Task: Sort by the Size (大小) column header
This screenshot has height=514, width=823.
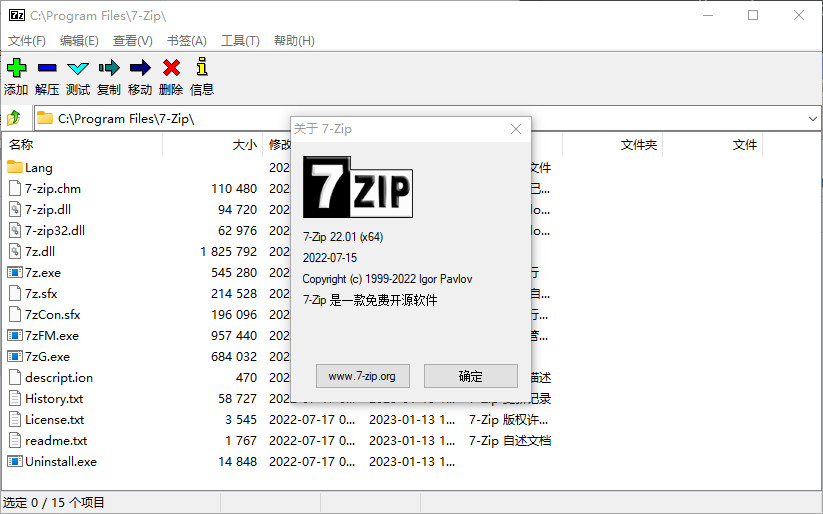Action: click(212, 145)
